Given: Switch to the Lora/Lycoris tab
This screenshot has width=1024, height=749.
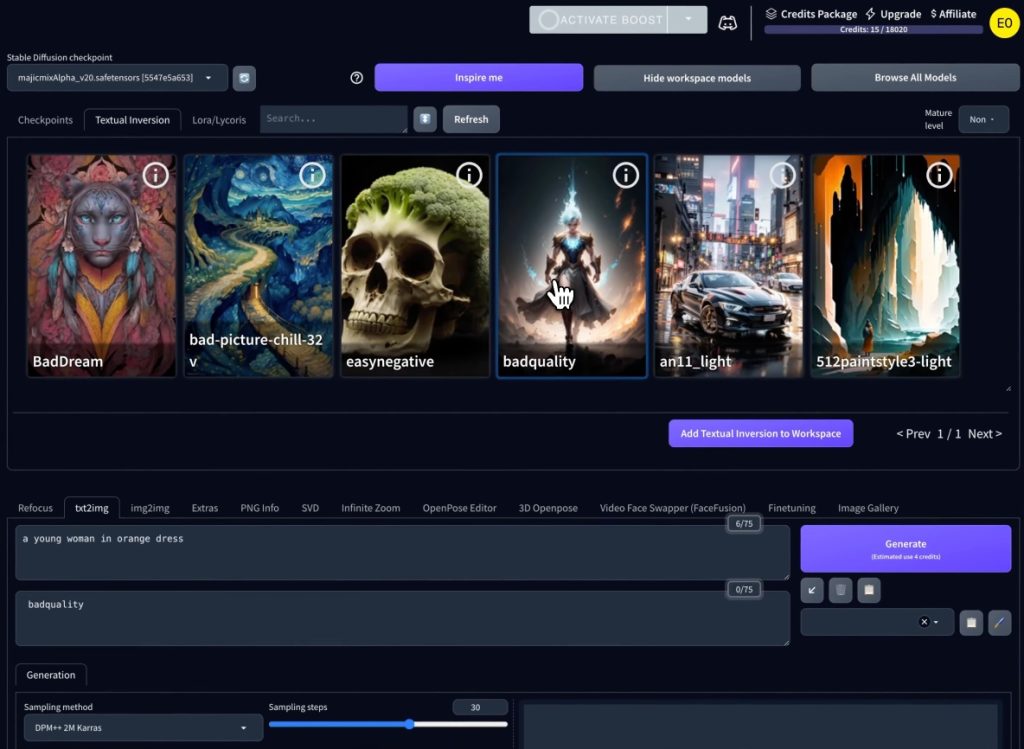Looking at the screenshot, I should click(218, 120).
